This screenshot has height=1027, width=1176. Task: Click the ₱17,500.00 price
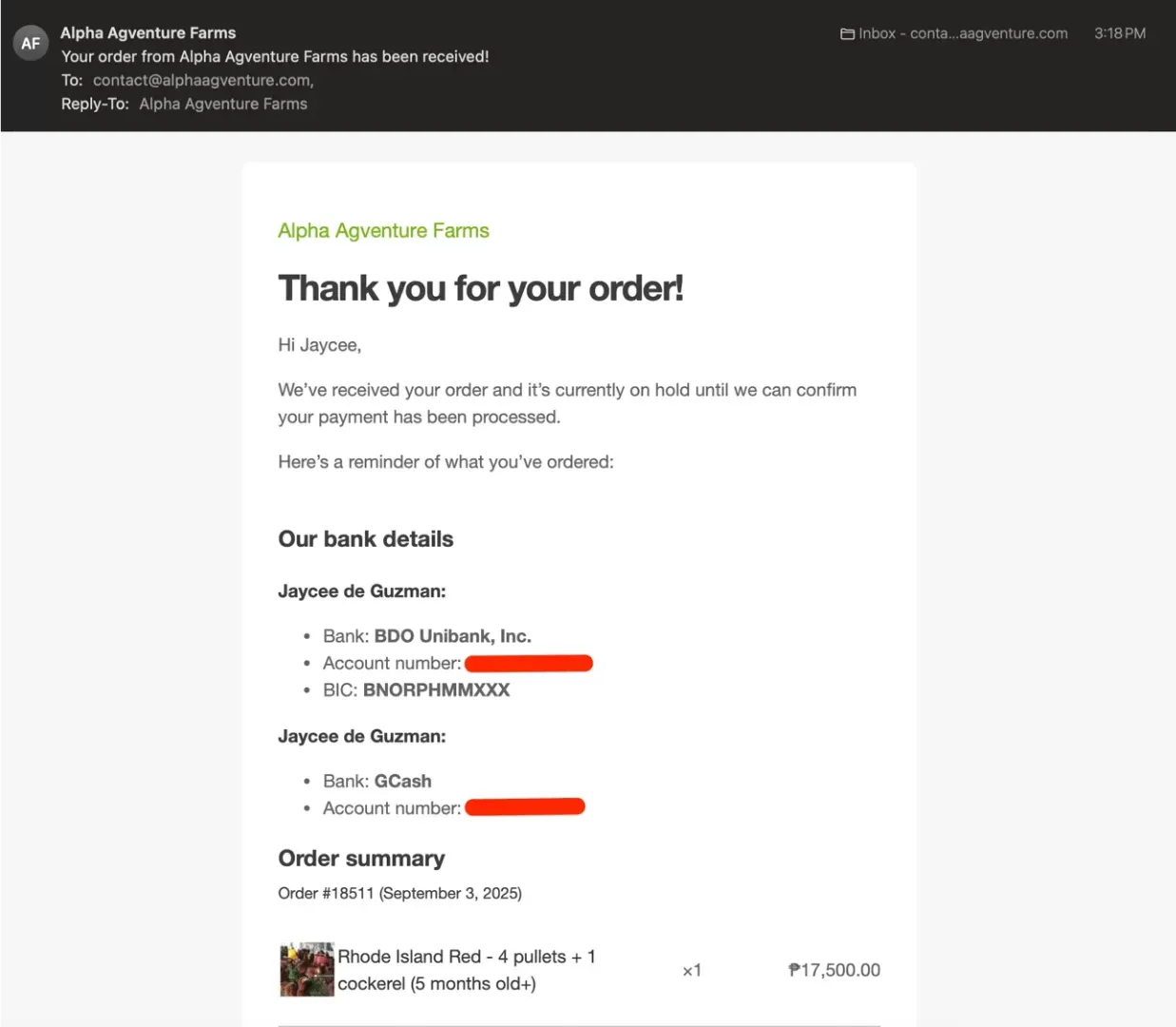[834, 970]
